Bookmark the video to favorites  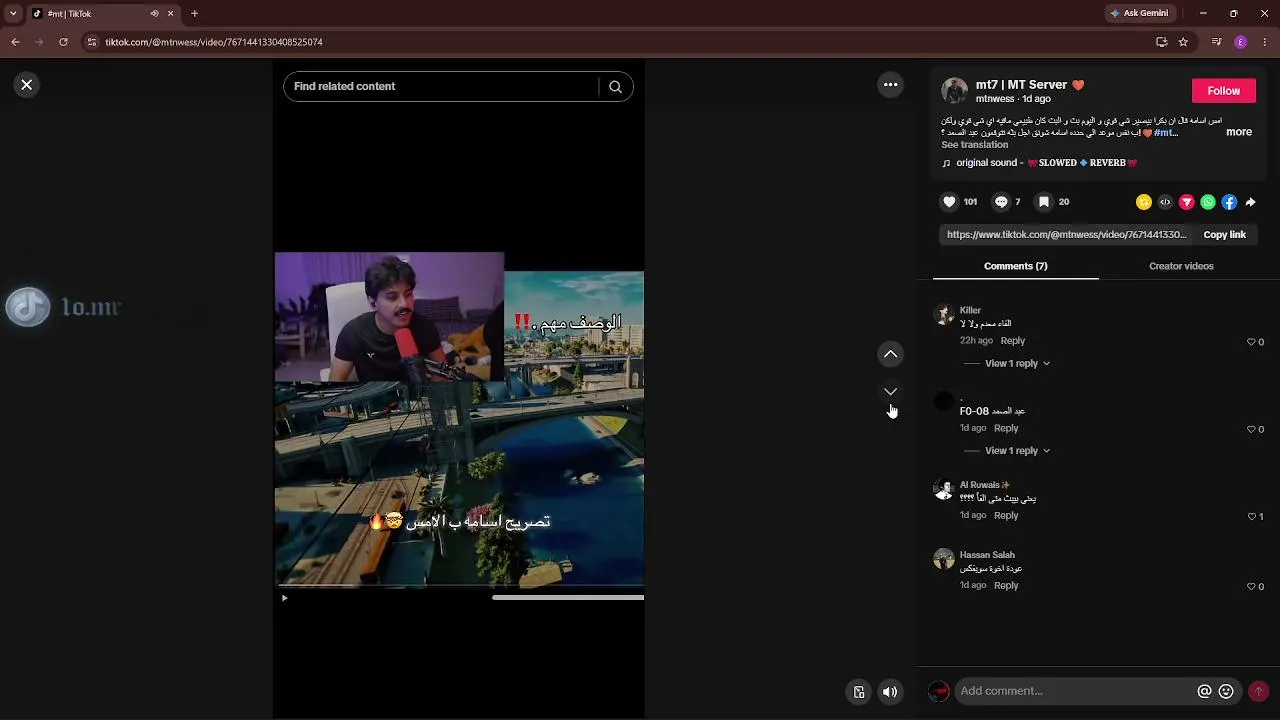[x=1043, y=202]
